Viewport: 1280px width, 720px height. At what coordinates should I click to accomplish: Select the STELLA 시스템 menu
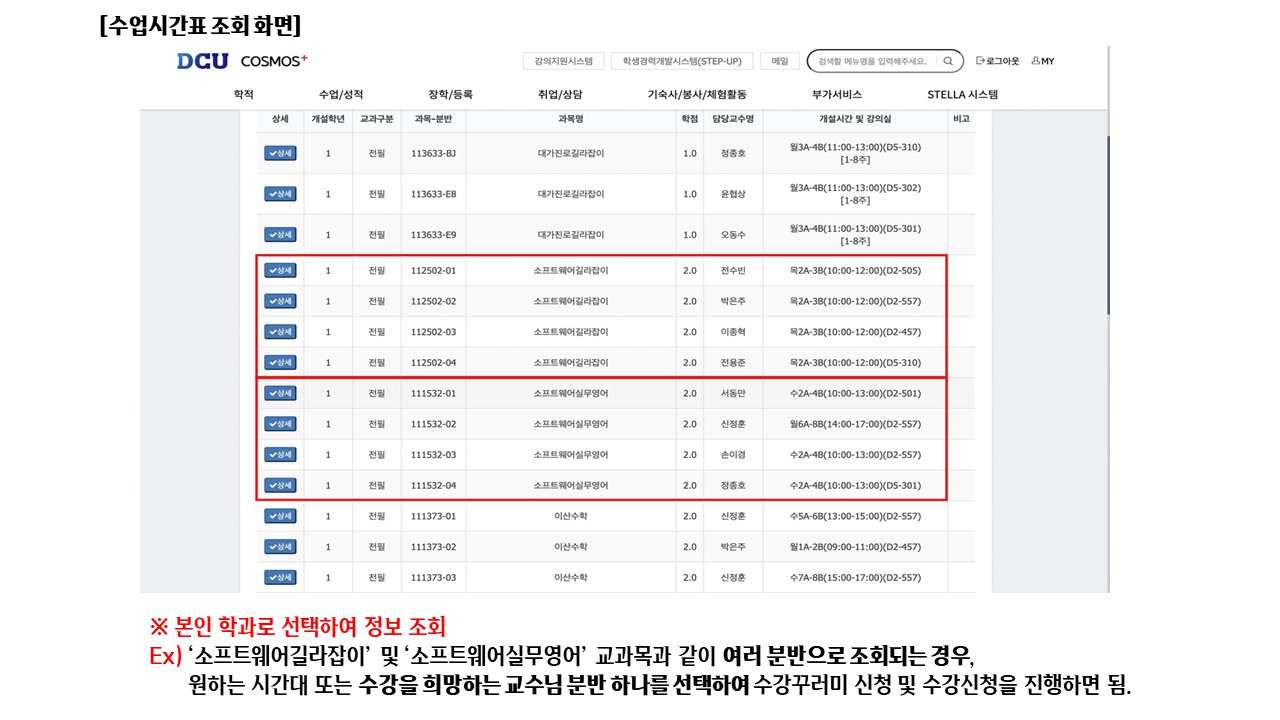click(965, 94)
